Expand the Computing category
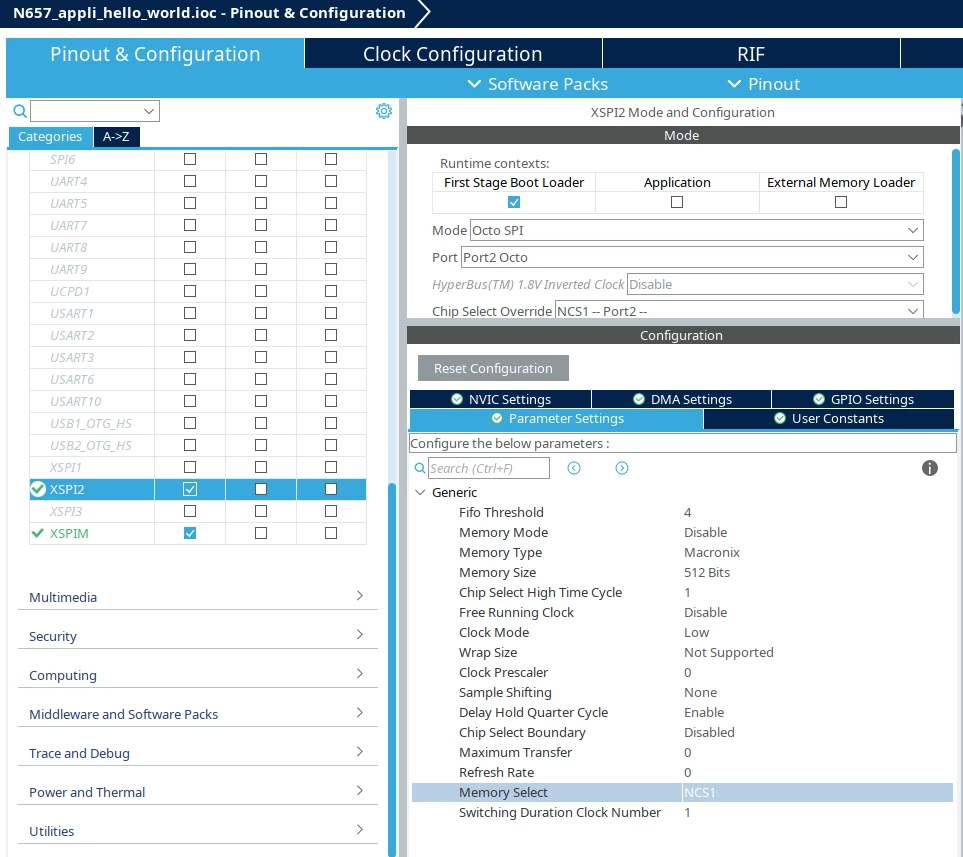The image size is (963, 857). (x=198, y=675)
